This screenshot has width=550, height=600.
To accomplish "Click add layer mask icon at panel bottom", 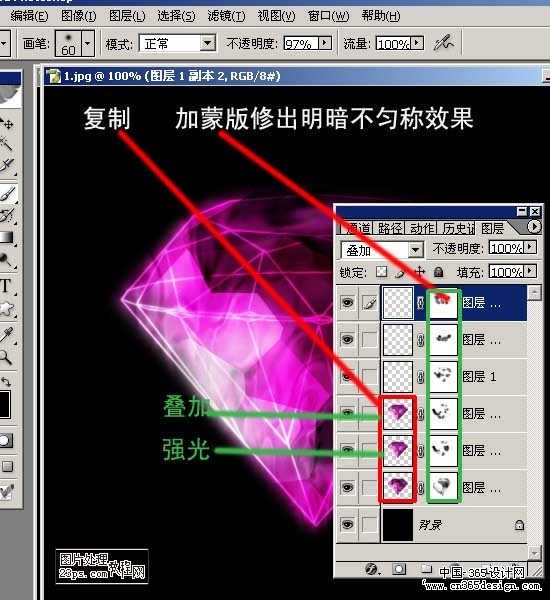I will [x=399, y=569].
